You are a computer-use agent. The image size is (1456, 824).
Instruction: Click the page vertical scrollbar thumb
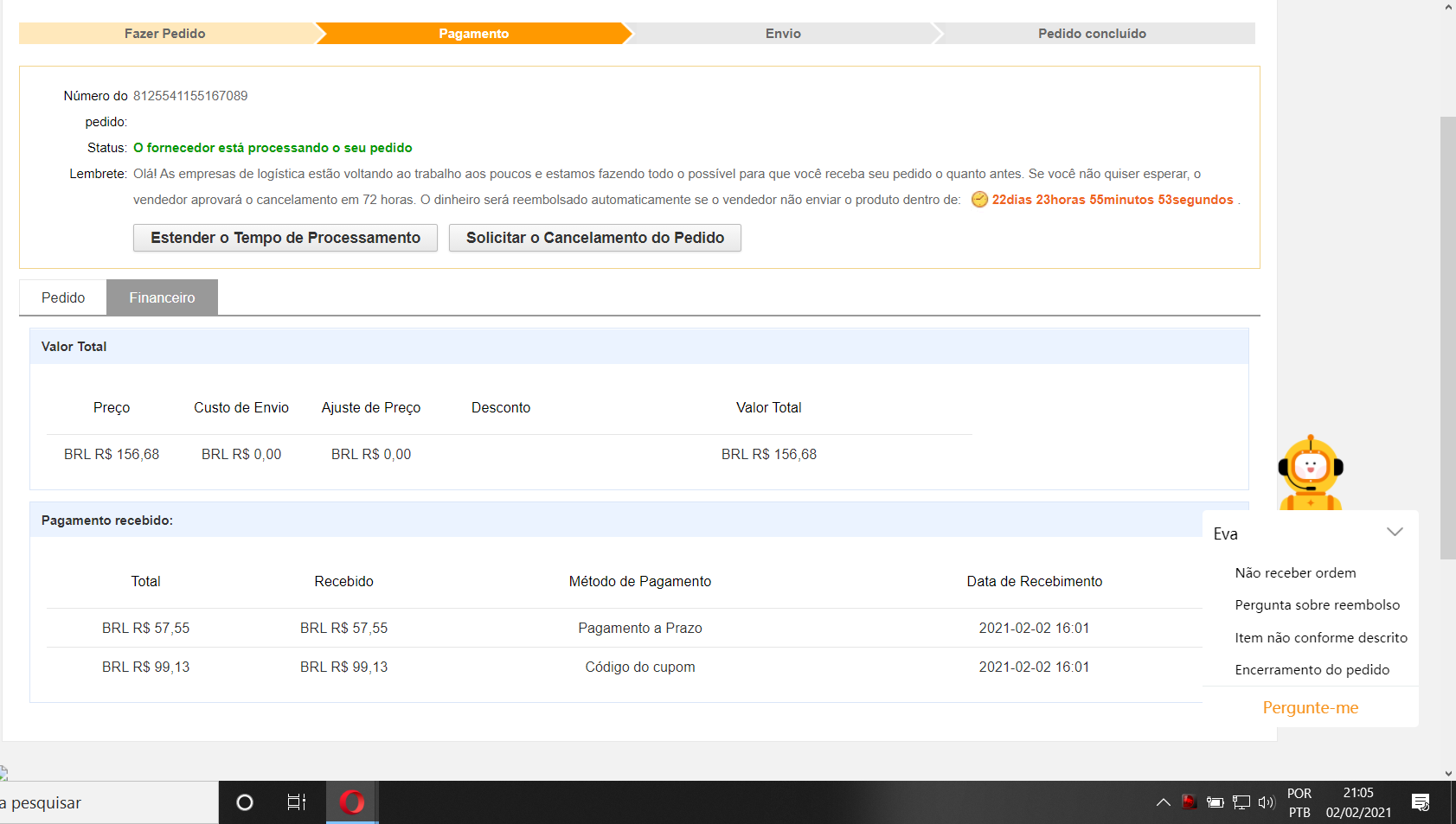1448,337
